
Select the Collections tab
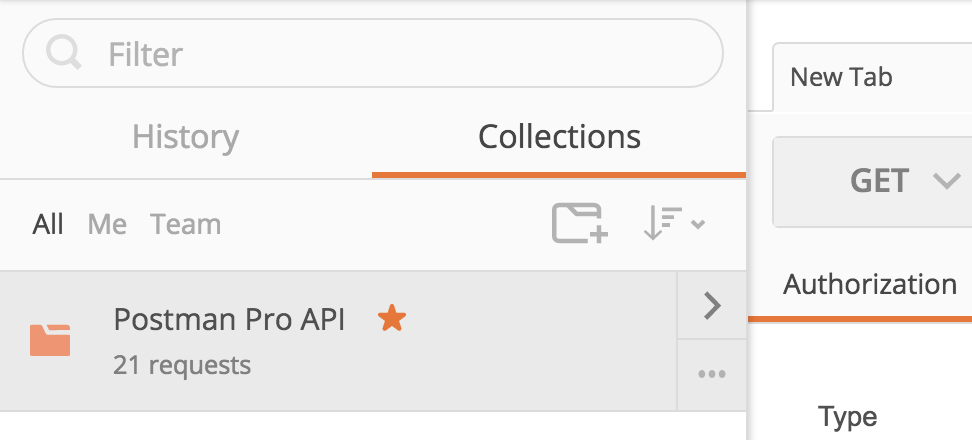[x=559, y=137]
